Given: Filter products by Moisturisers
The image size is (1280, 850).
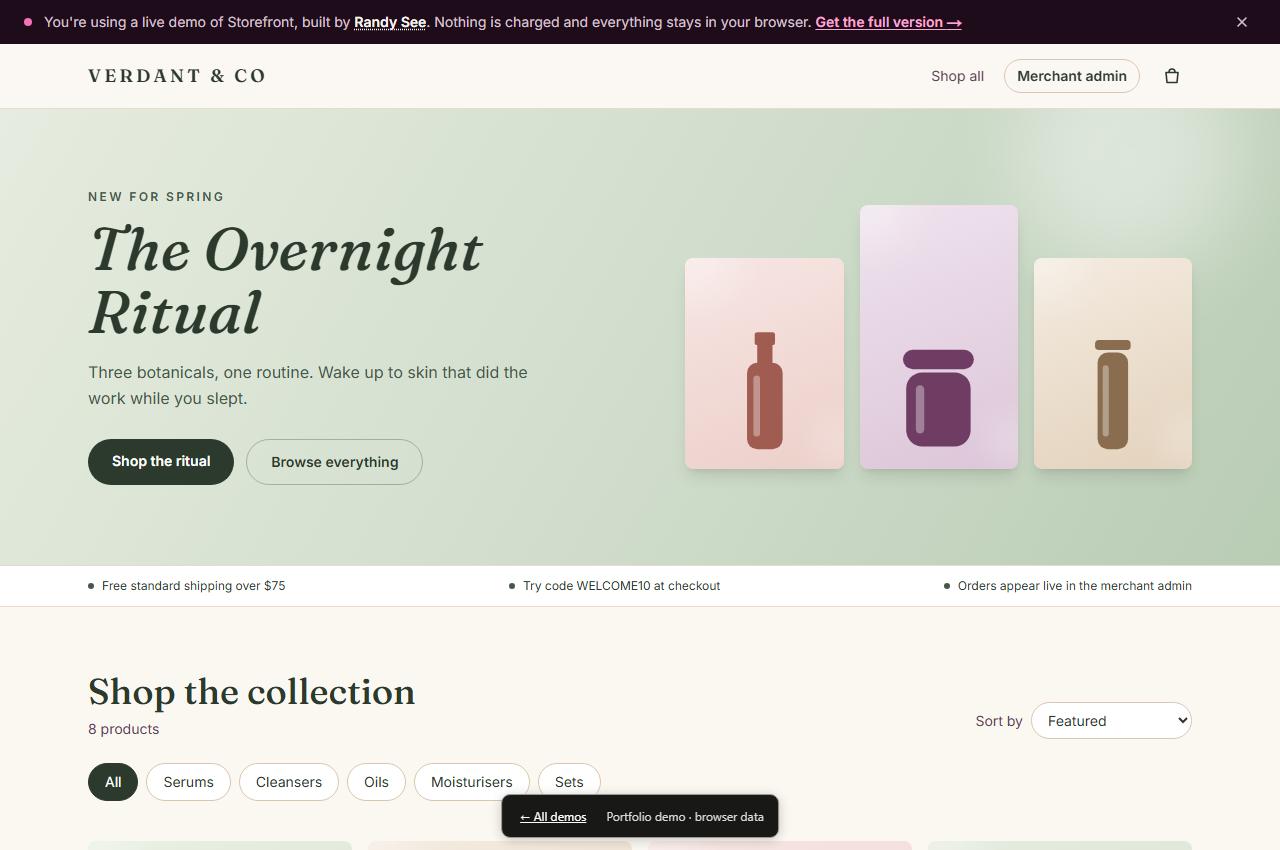Looking at the screenshot, I should pyautogui.click(x=472, y=782).
